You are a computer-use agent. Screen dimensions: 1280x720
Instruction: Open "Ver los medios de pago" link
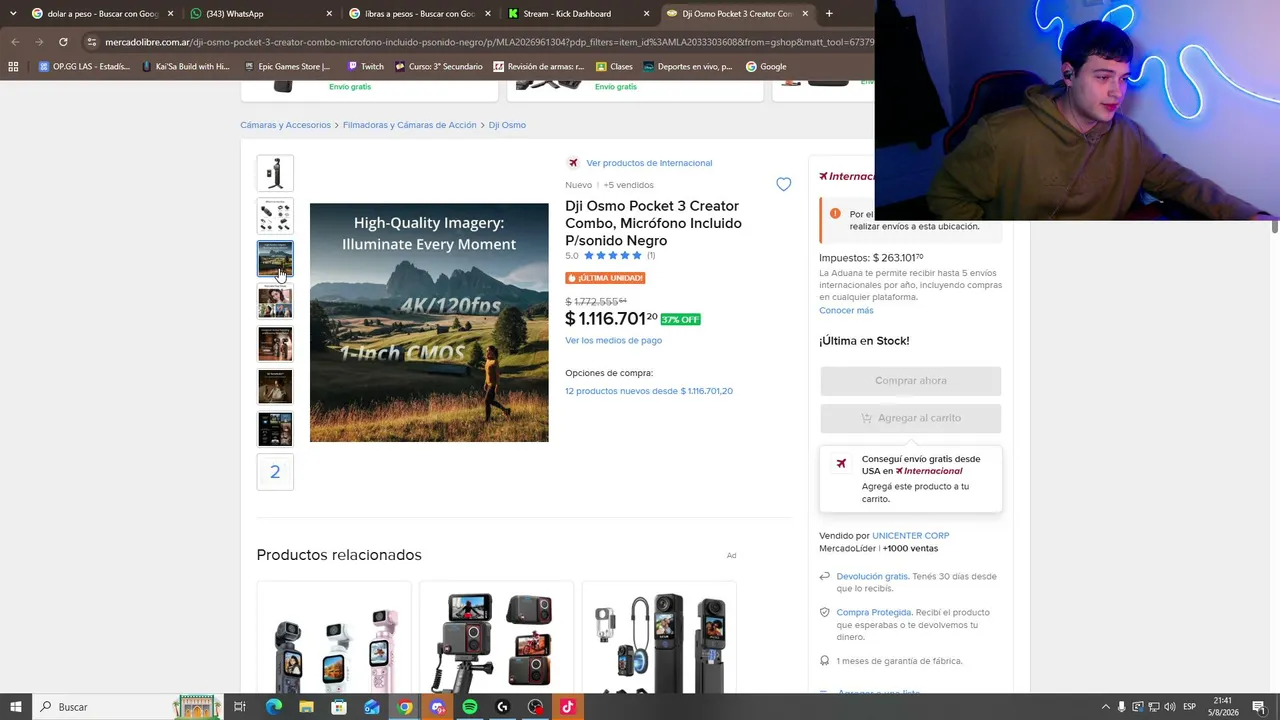click(x=613, y=340)
